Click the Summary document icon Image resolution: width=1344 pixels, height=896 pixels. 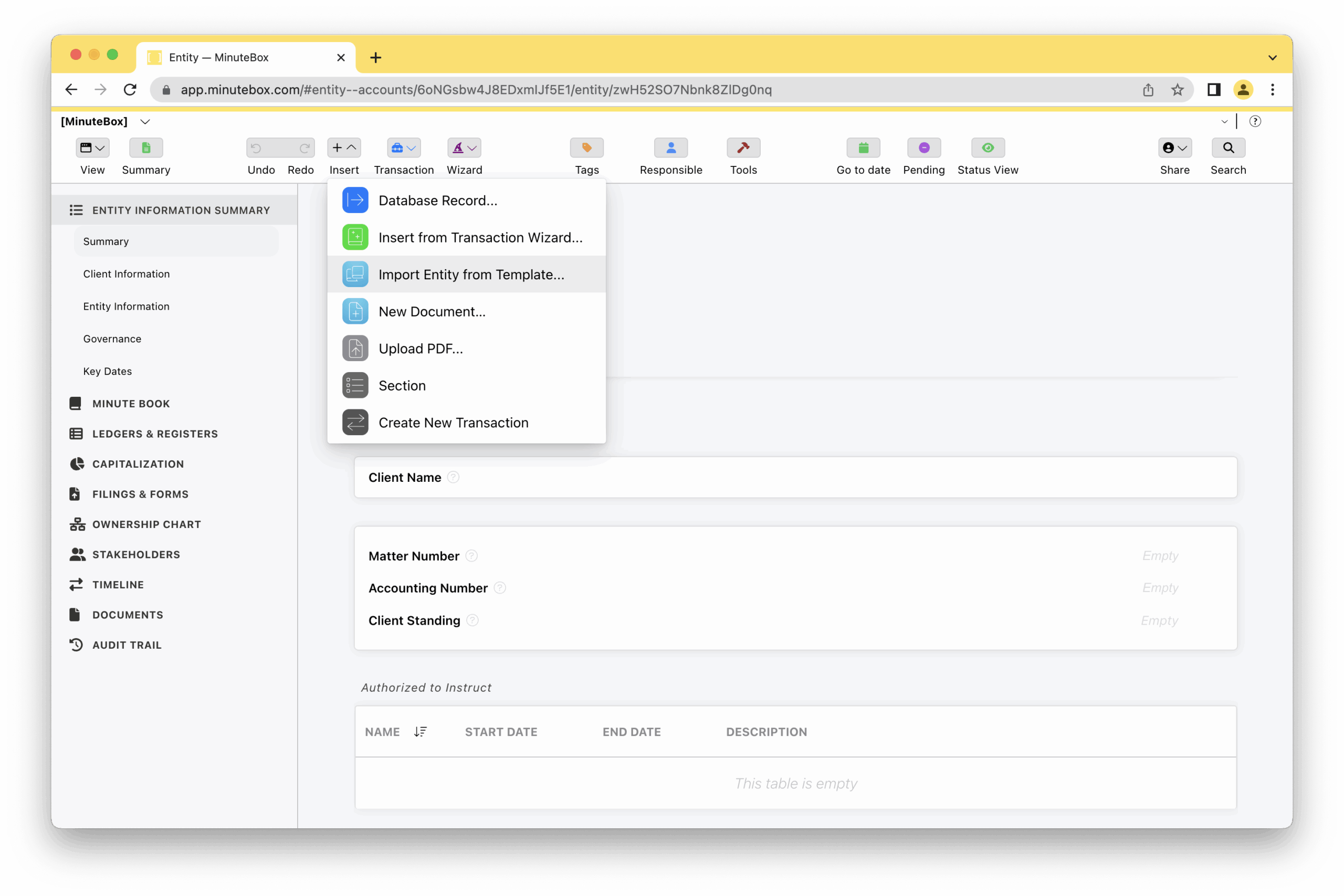point(146,148)
